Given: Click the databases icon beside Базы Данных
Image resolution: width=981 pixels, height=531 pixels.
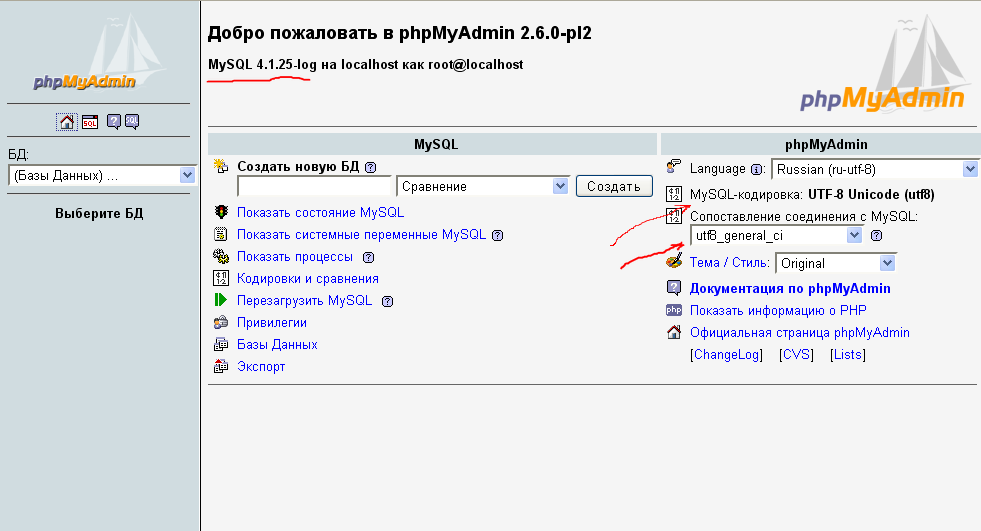Looking at the screenshot, I should (221, 345).
